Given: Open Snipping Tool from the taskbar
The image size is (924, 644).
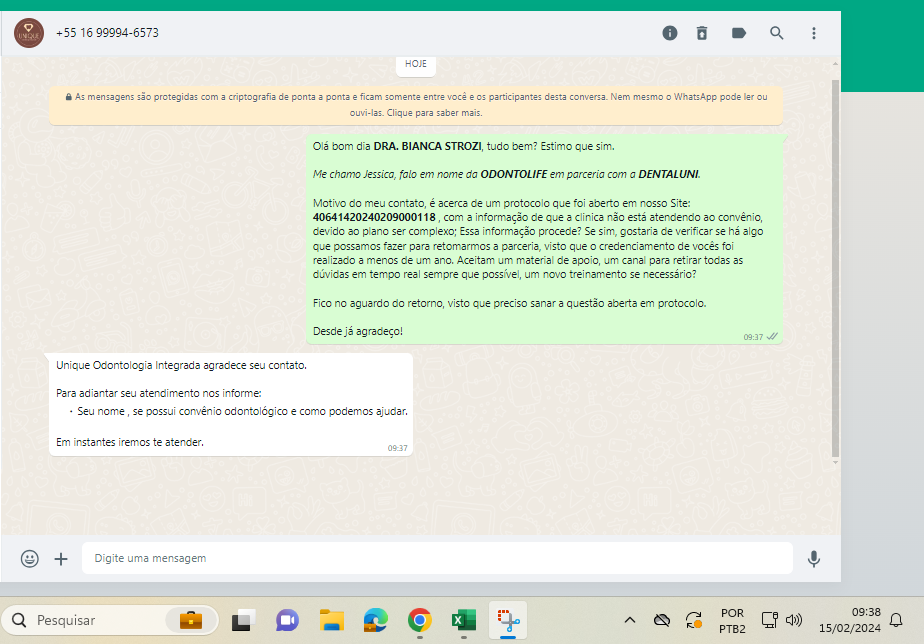Looking at the screenshot, I should (508, 620).
